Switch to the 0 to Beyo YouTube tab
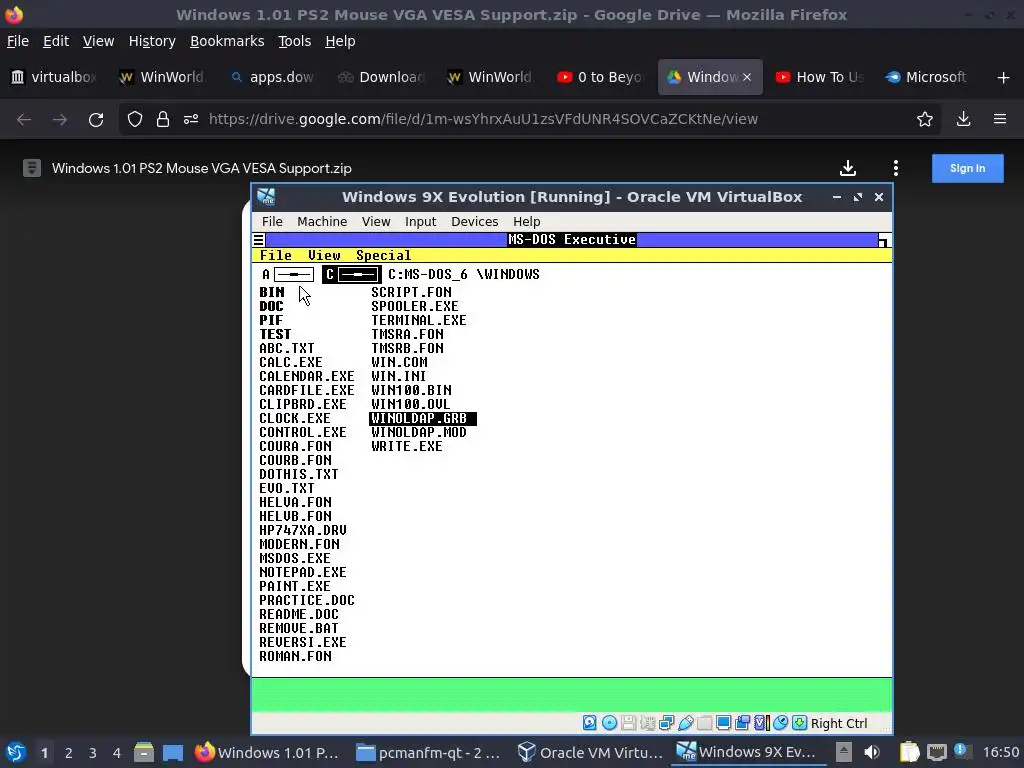Screen dimensions: 1024x768 pos(601,77)
